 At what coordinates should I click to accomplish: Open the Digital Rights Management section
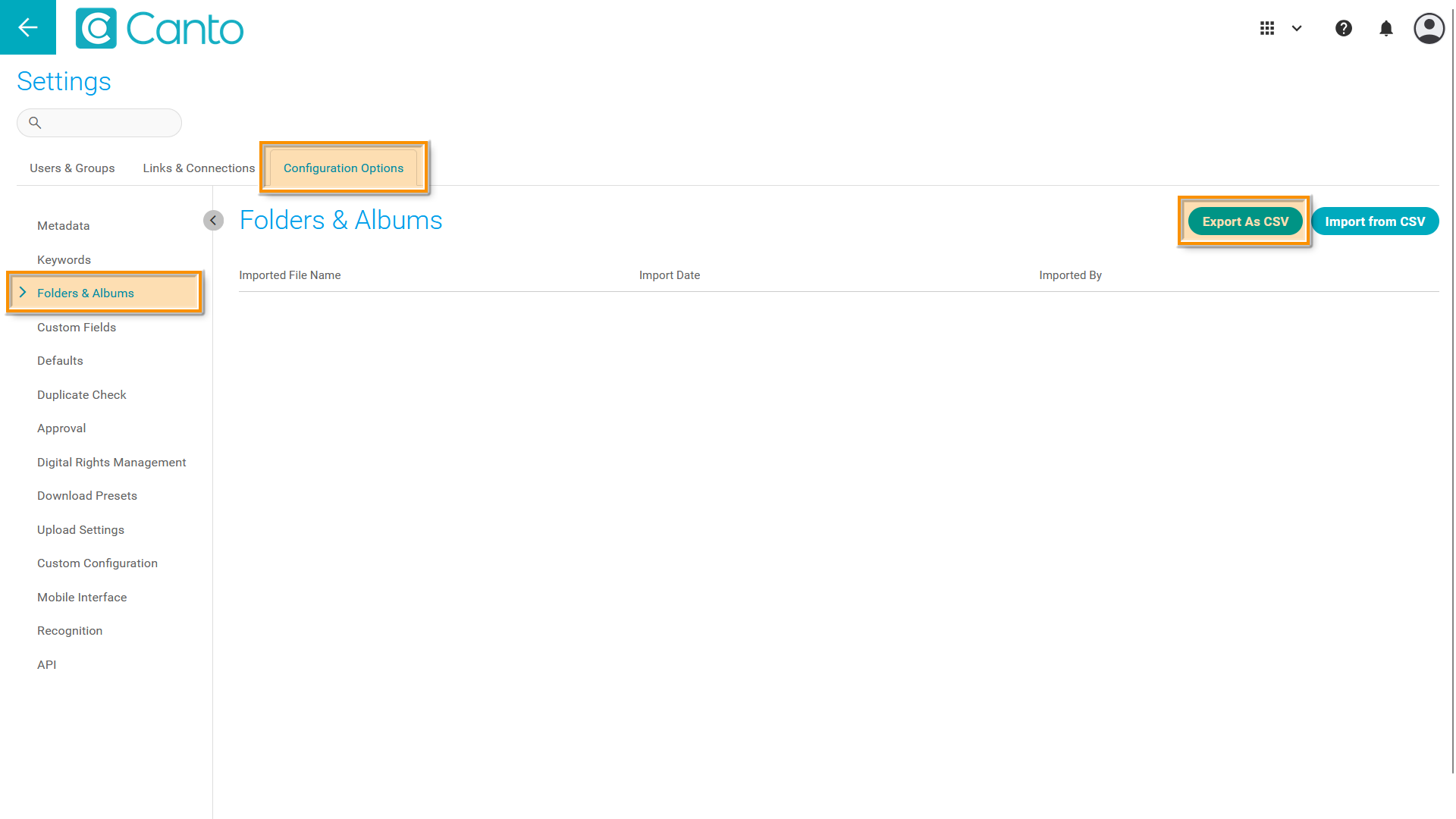tap(111, 462)
